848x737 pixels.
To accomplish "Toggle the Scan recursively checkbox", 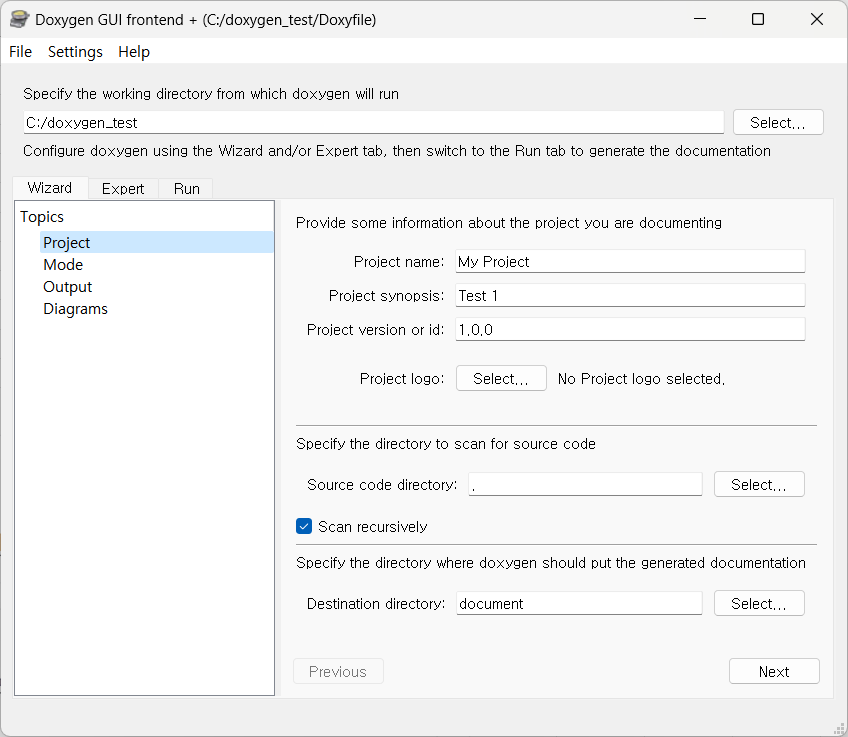I will tap(304, 526).
